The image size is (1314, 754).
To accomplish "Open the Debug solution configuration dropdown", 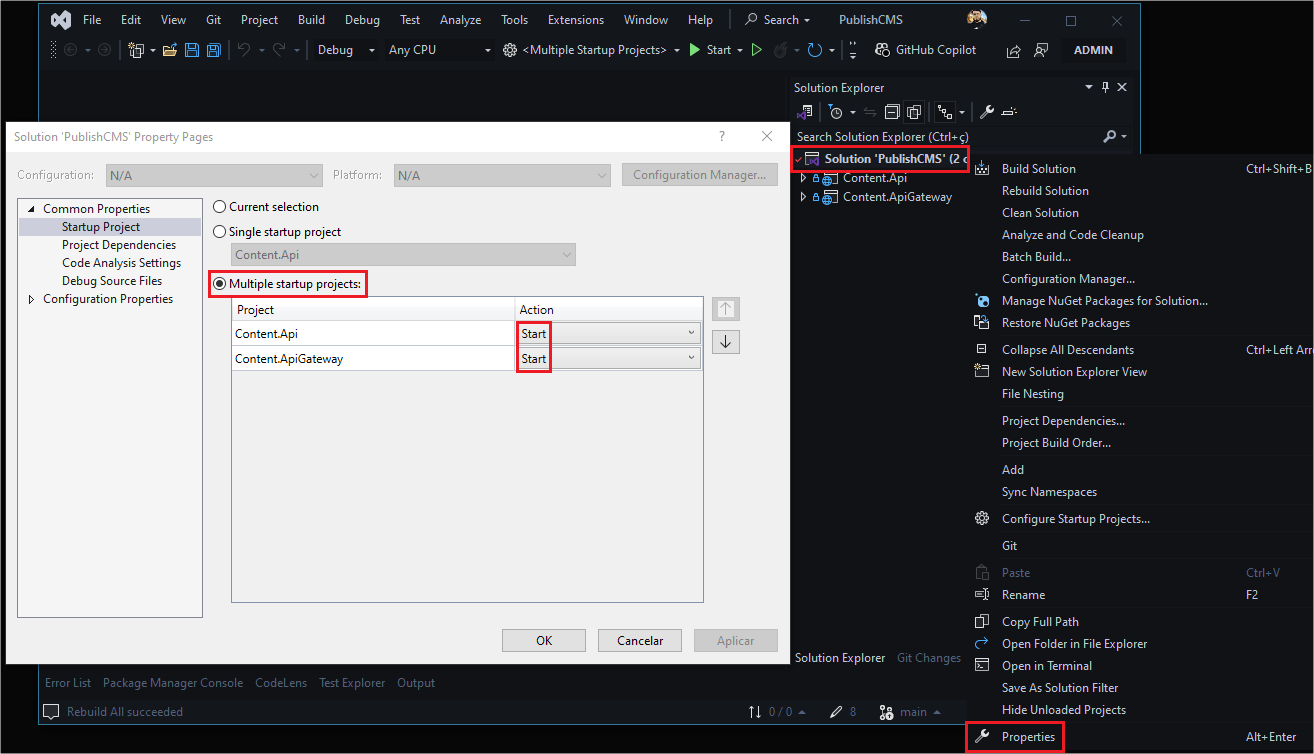I will click(x=347, y=50).
